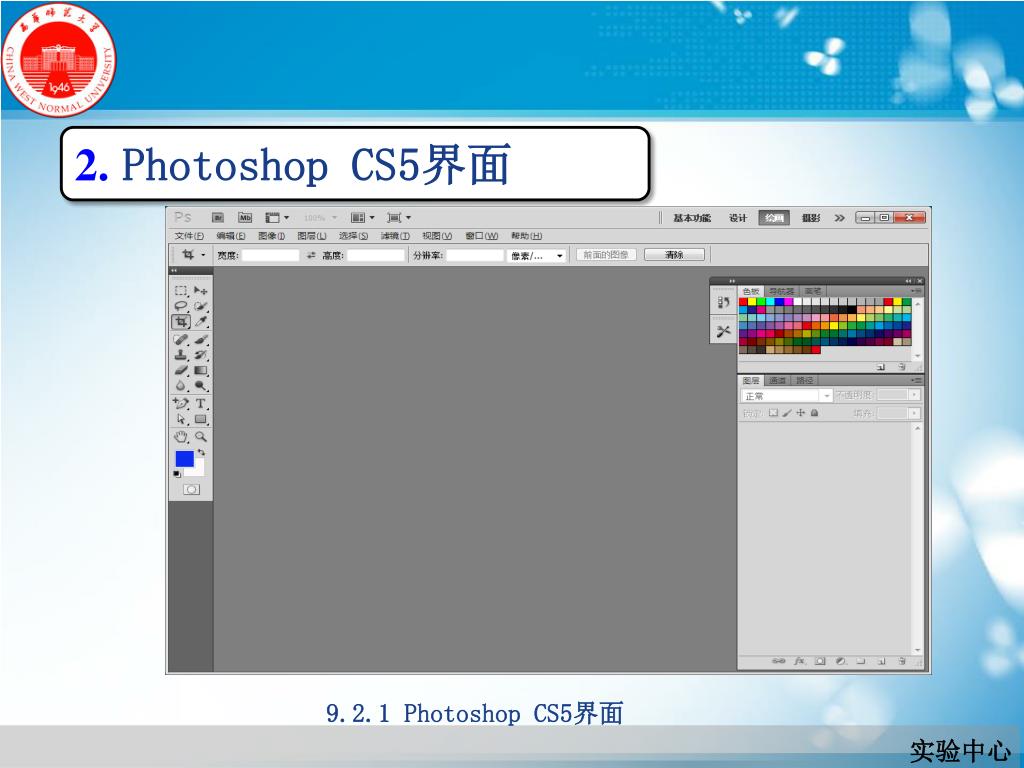
Task: Open the Layers panel options menu
Action: point(917,380)
